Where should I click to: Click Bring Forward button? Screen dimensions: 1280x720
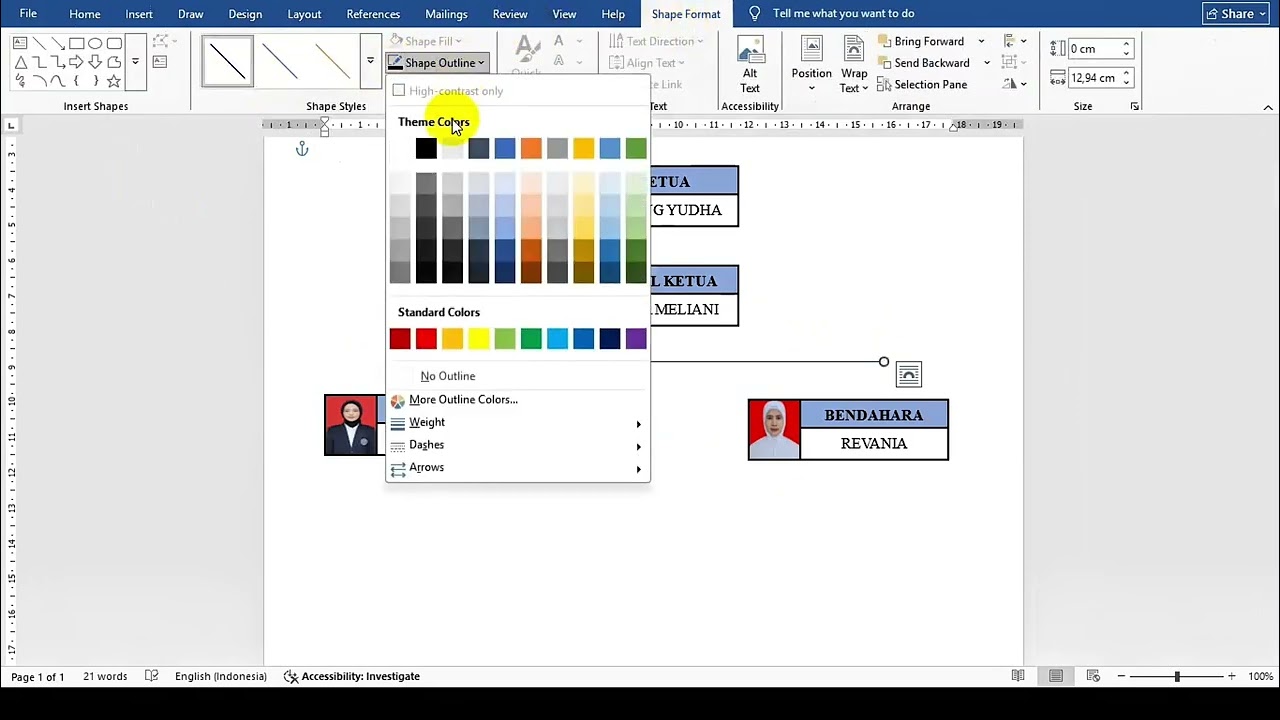[x=921, y=41]
